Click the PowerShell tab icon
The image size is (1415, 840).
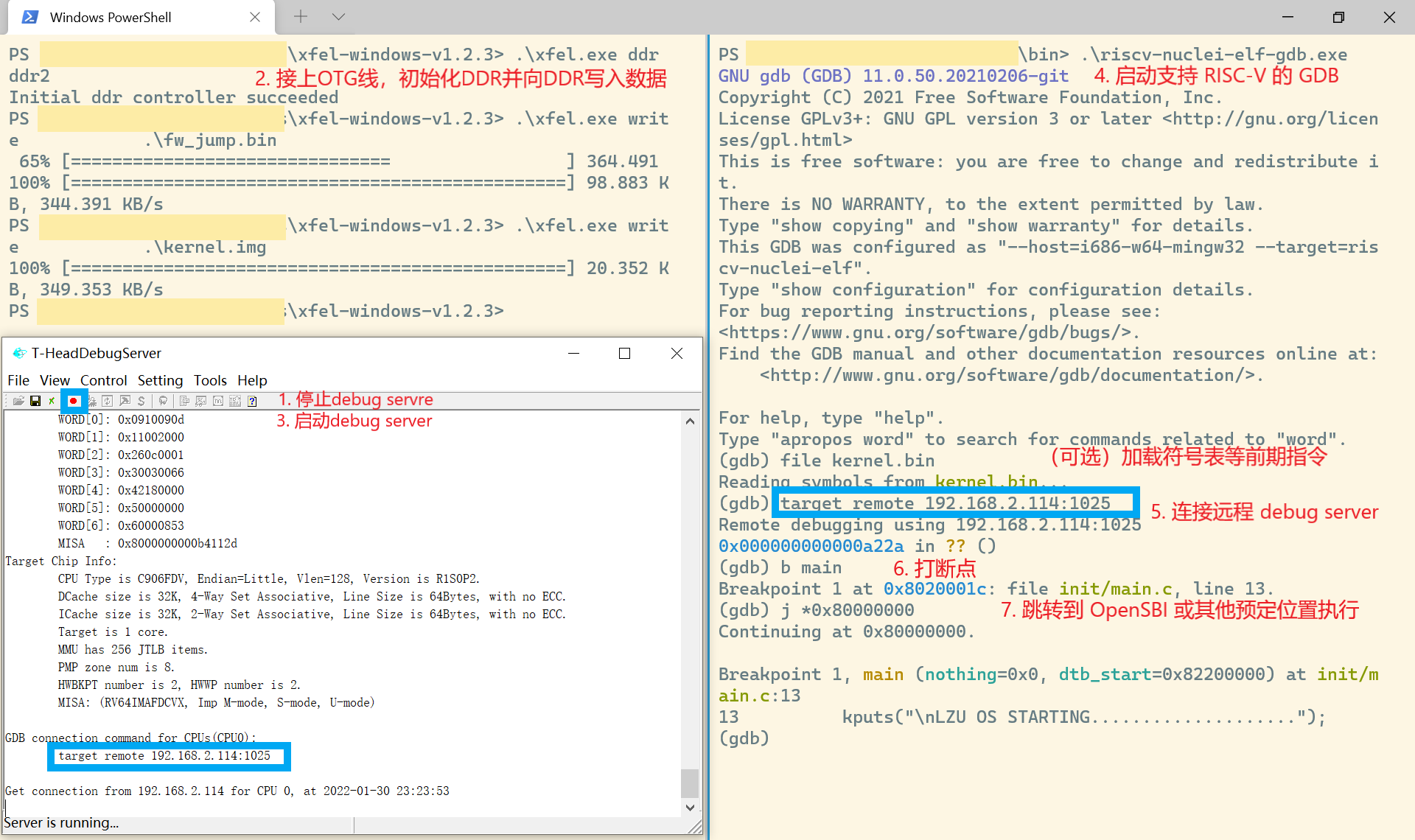point(29,17)
